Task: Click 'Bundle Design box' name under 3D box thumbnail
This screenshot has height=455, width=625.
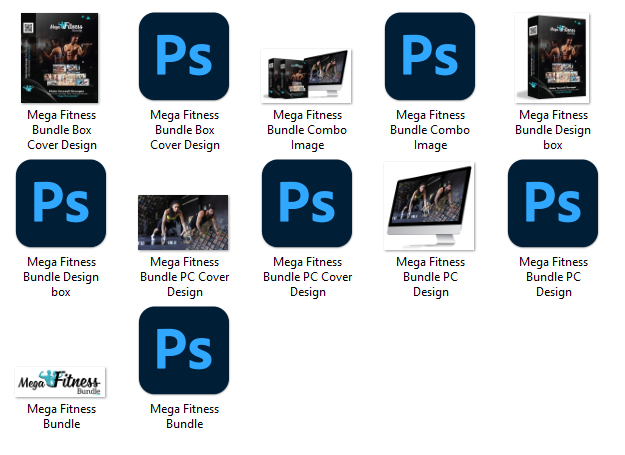Action: pos(553,130)
